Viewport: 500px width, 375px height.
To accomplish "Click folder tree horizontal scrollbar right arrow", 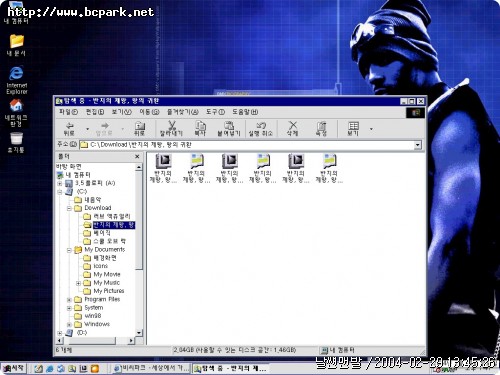I will (x=131, y=341).
